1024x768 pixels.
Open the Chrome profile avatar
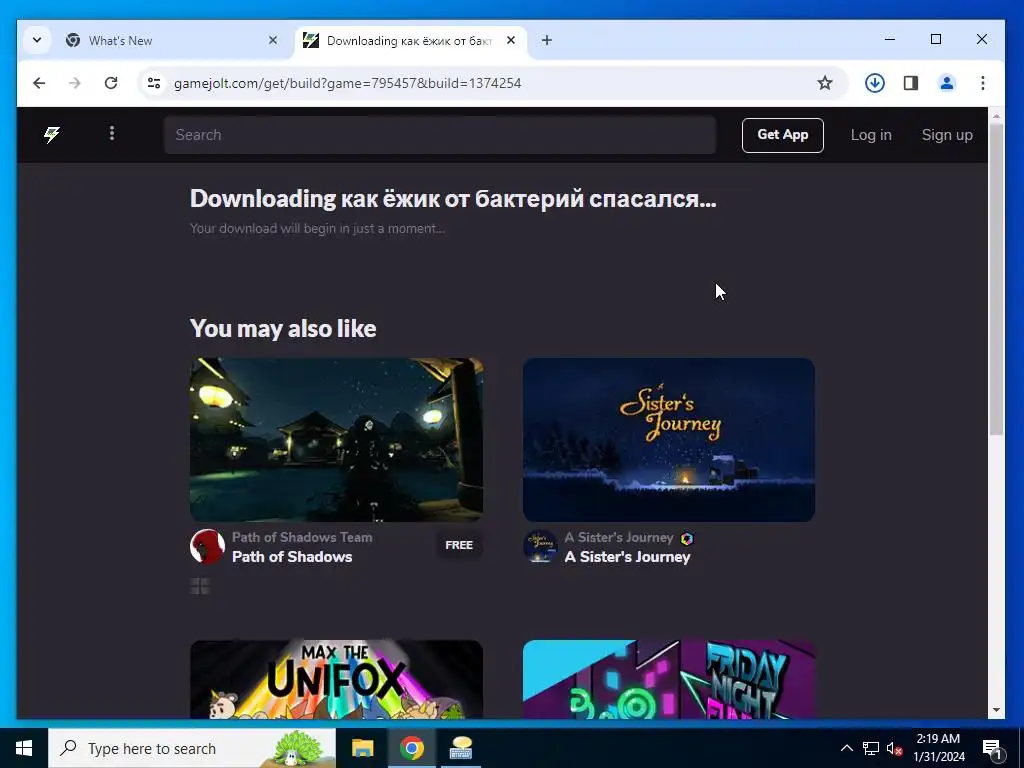coord(946,83)
